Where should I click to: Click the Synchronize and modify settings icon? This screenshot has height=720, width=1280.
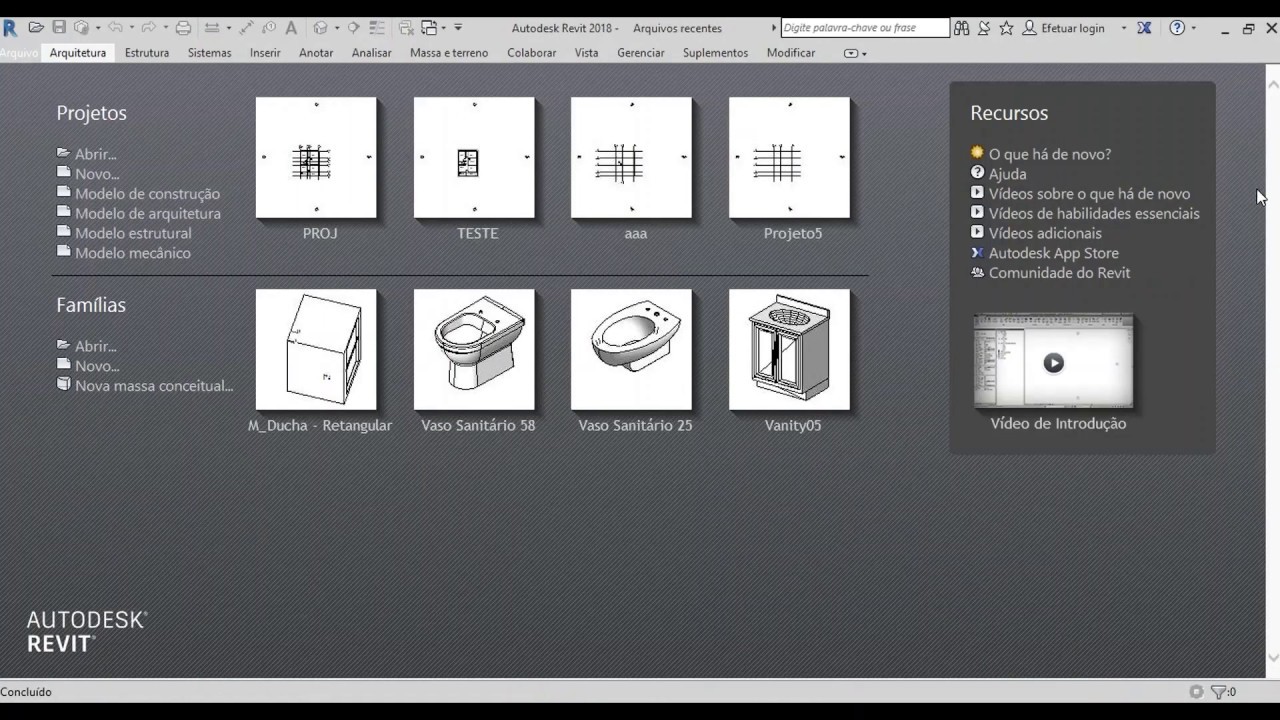[x=81, y=28]
